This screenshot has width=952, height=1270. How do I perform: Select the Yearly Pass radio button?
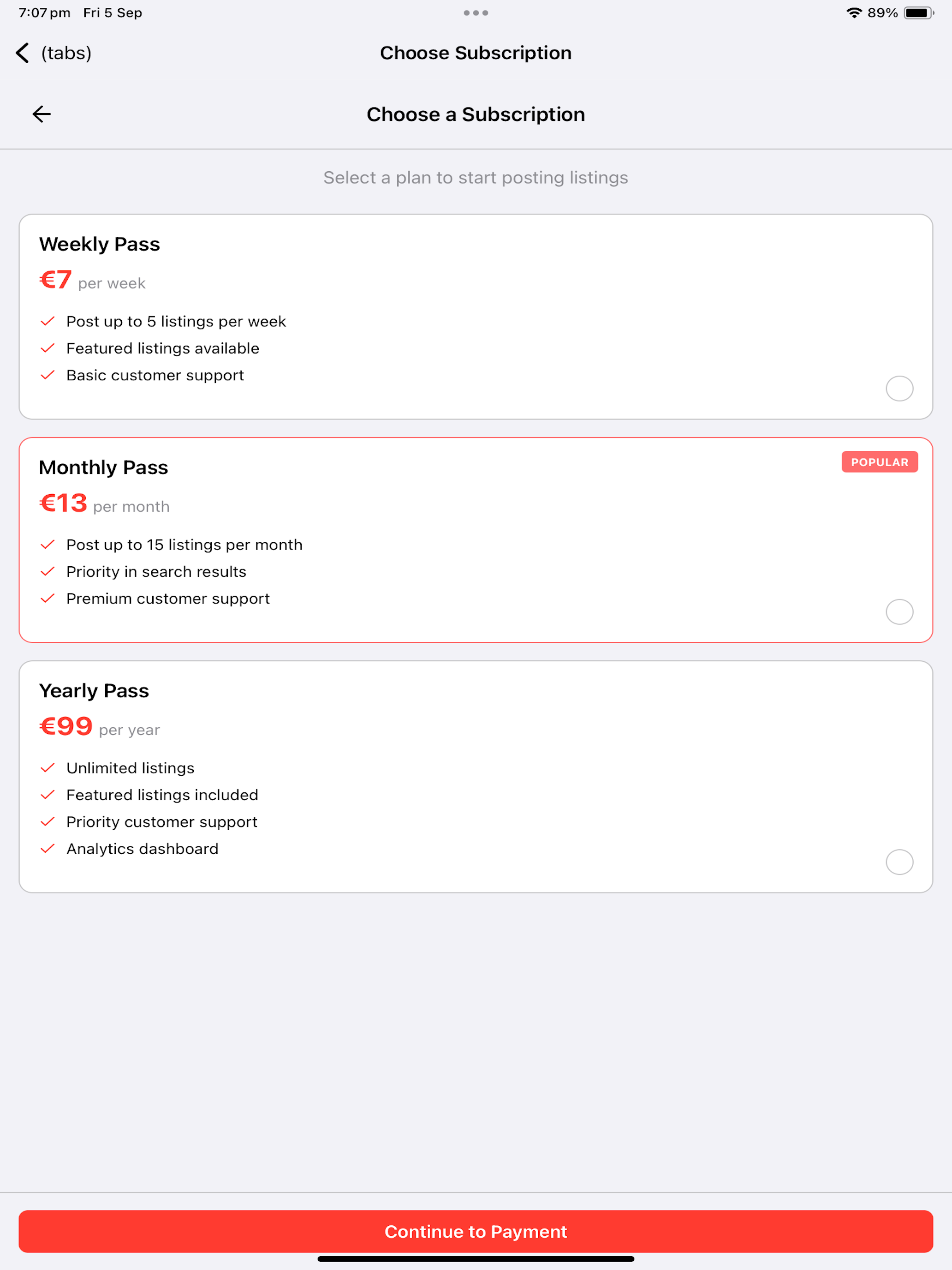click(x=899, y=862)
